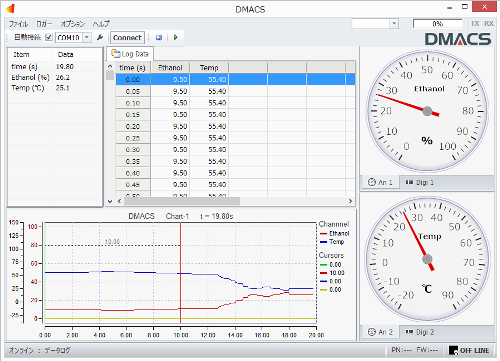500x361 pixels.
Task: Click the Connect button
Action: coord(127,38)
